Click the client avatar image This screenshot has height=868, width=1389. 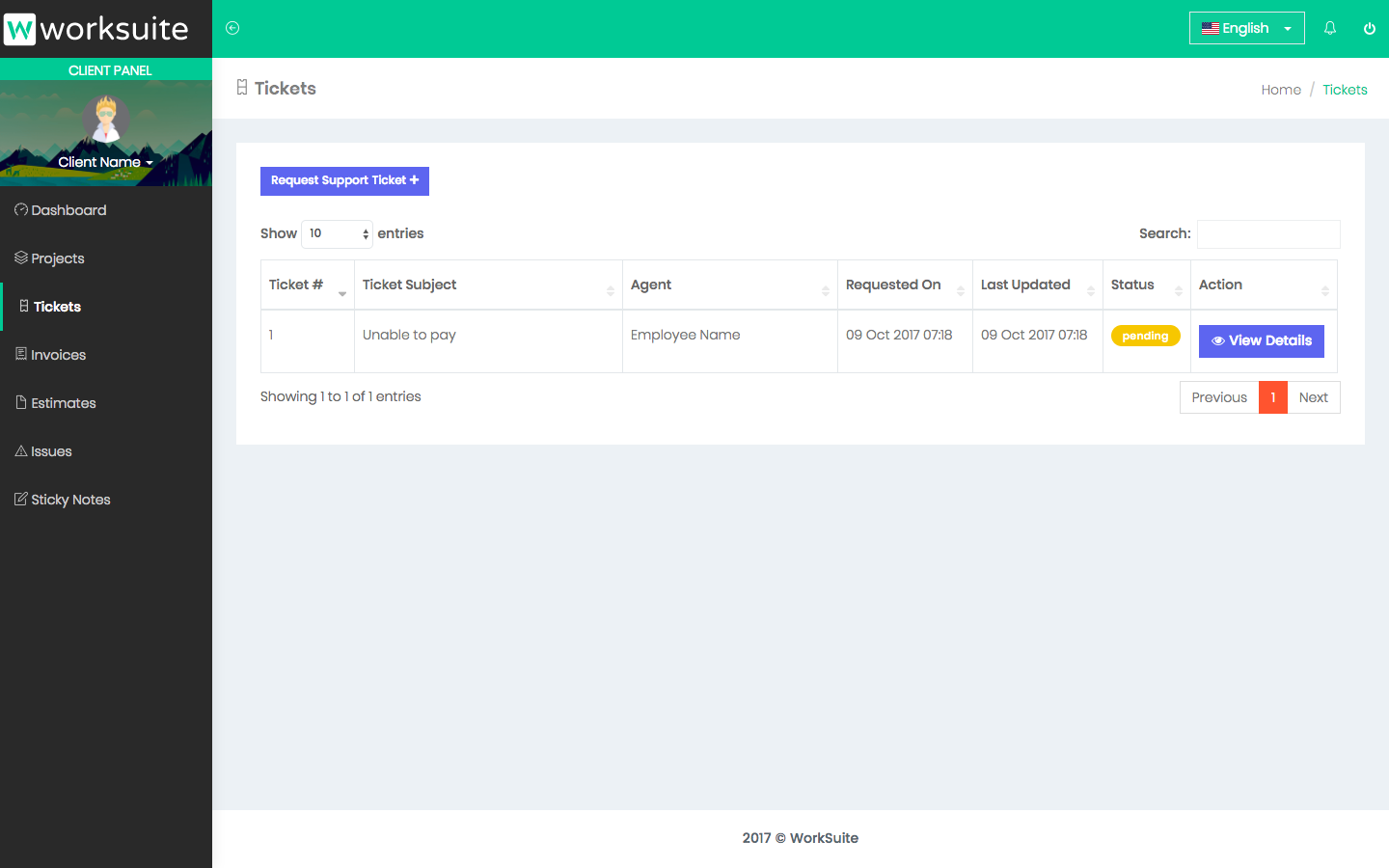(x=105, y=120)
